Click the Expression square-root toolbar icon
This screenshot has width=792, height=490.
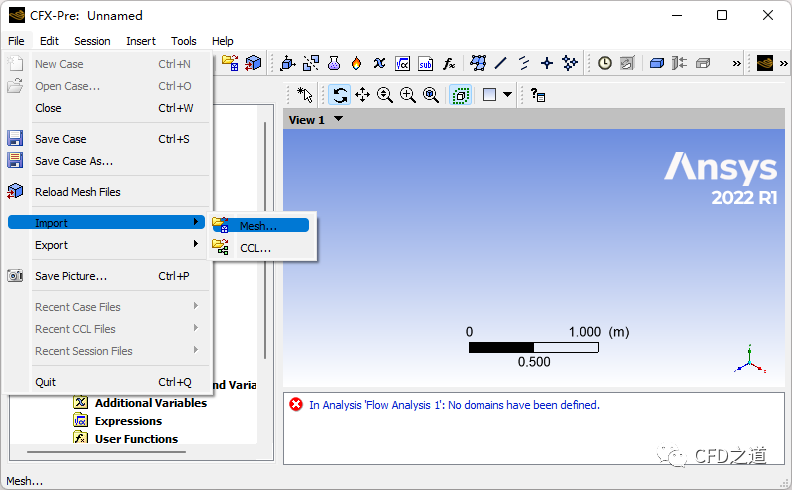pos(402,64)
